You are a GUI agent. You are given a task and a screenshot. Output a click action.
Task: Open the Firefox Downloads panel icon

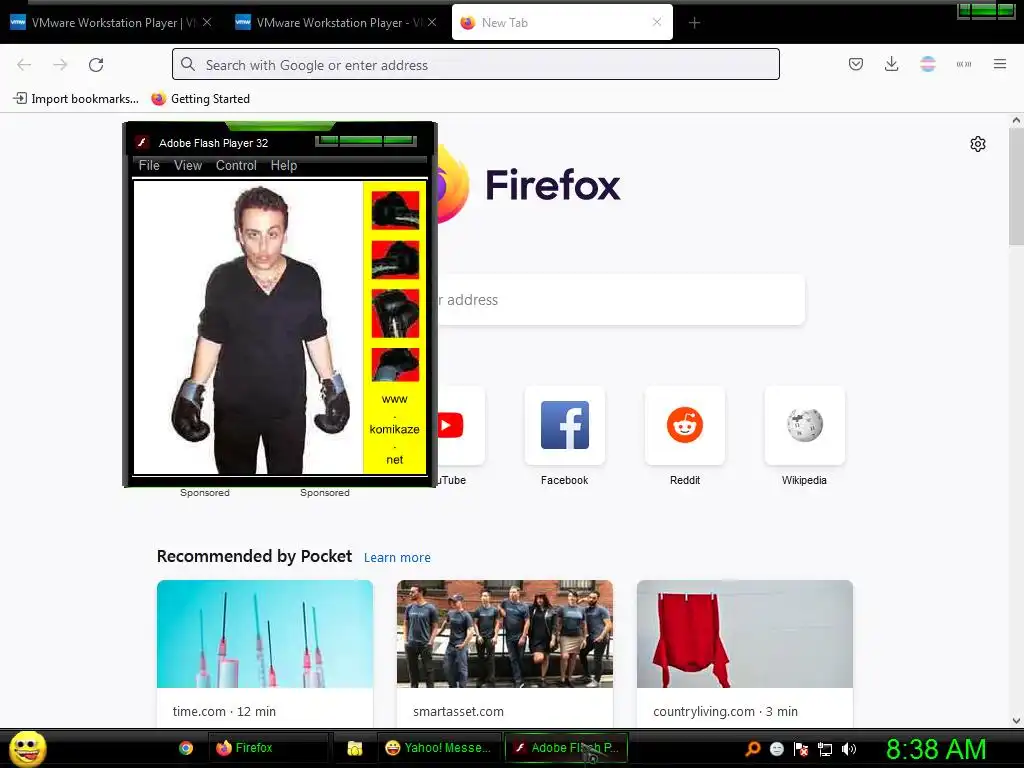(x=891, y=64)
